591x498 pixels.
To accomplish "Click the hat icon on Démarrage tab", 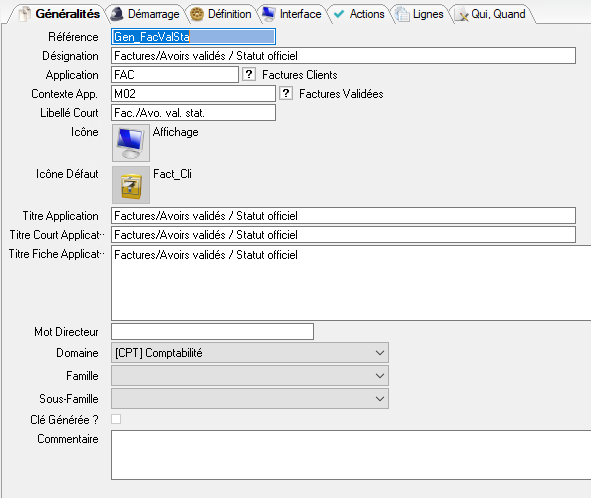I will [x=117, y=14].
